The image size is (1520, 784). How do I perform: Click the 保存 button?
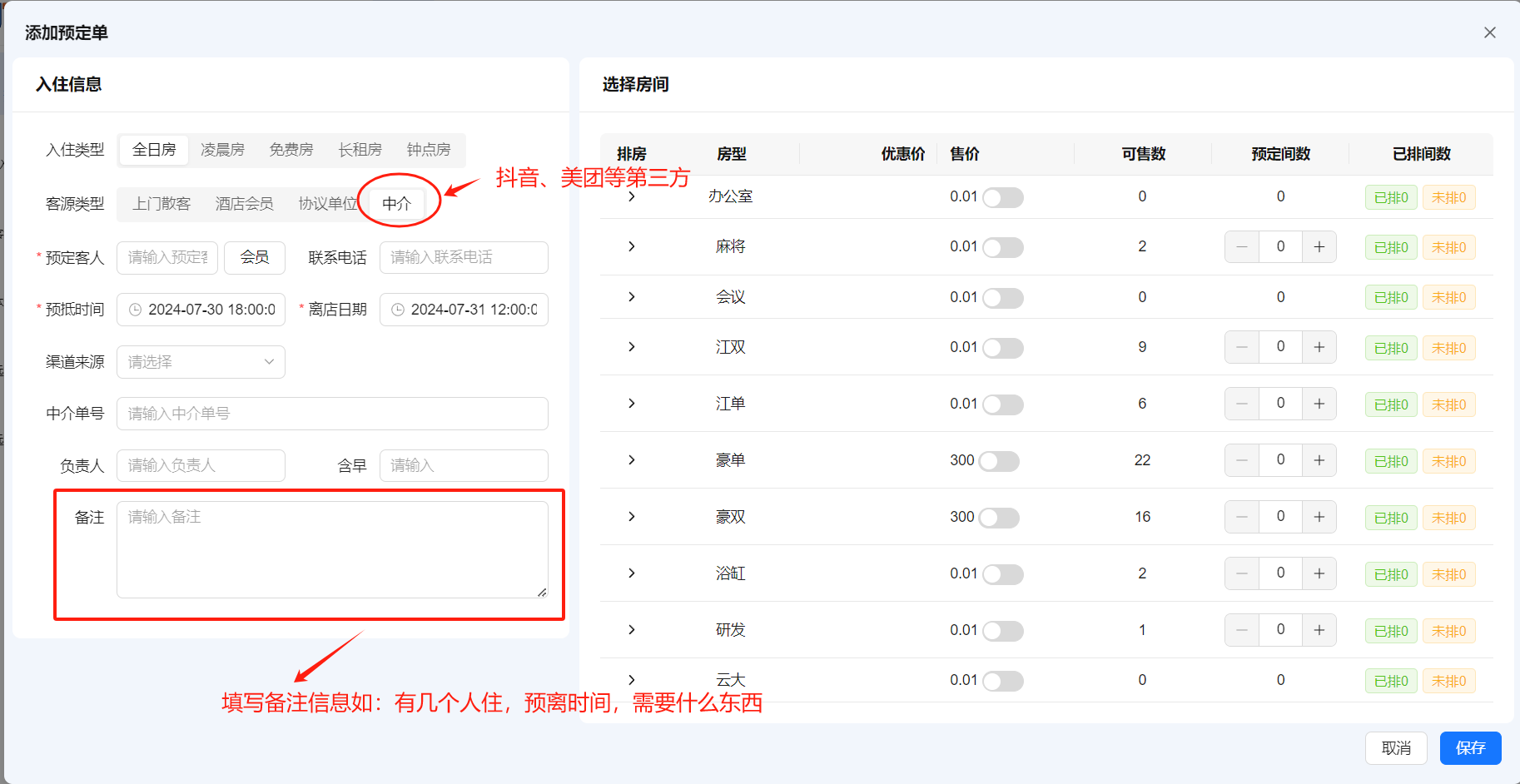tap(1470, 748)
